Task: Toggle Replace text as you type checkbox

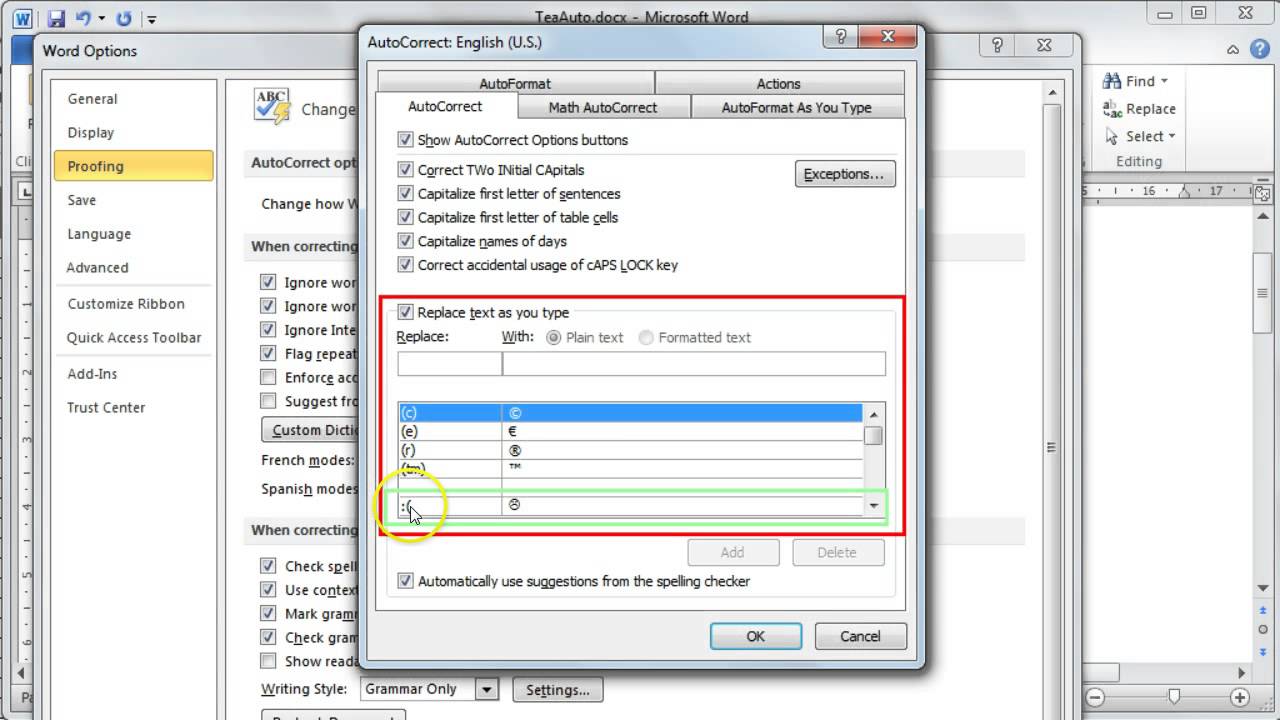Action: [405, 312]
